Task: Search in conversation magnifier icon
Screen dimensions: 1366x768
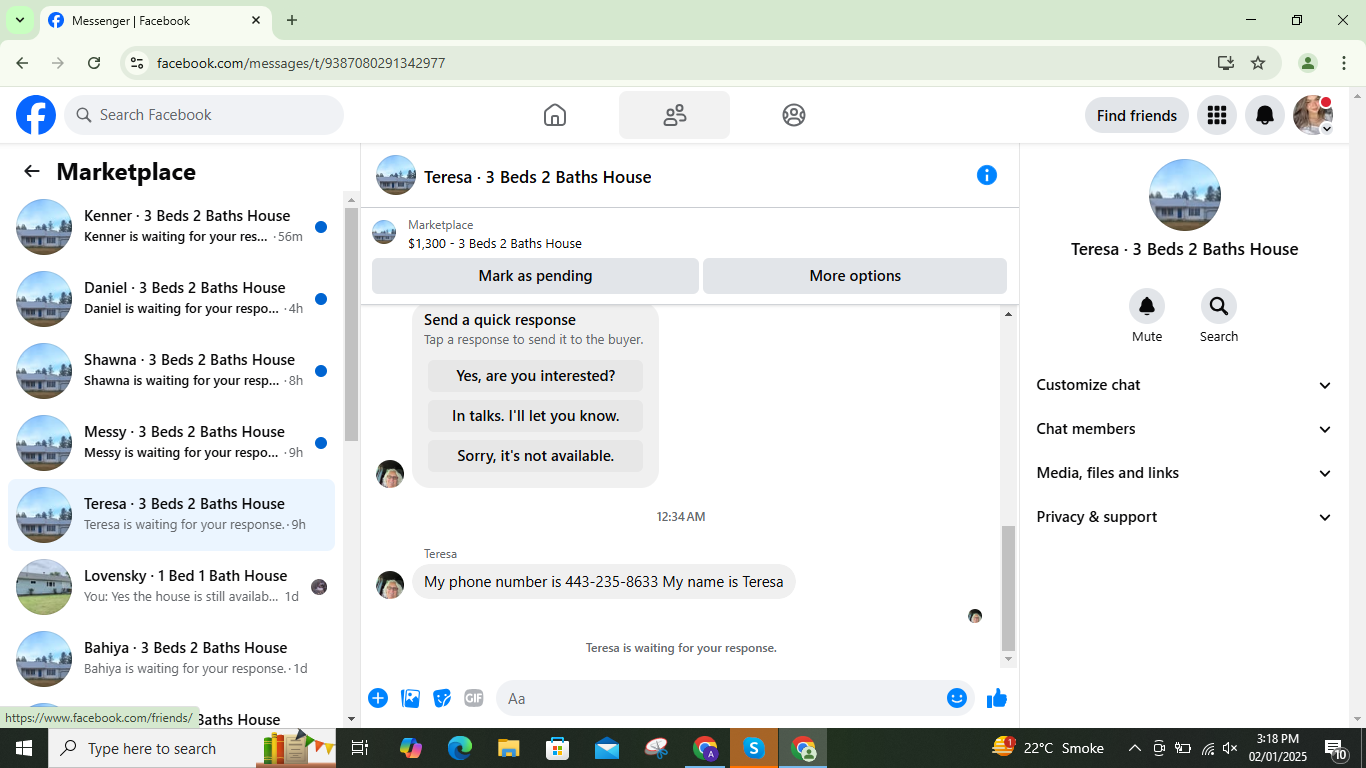Action: (x=1219, y=306)
